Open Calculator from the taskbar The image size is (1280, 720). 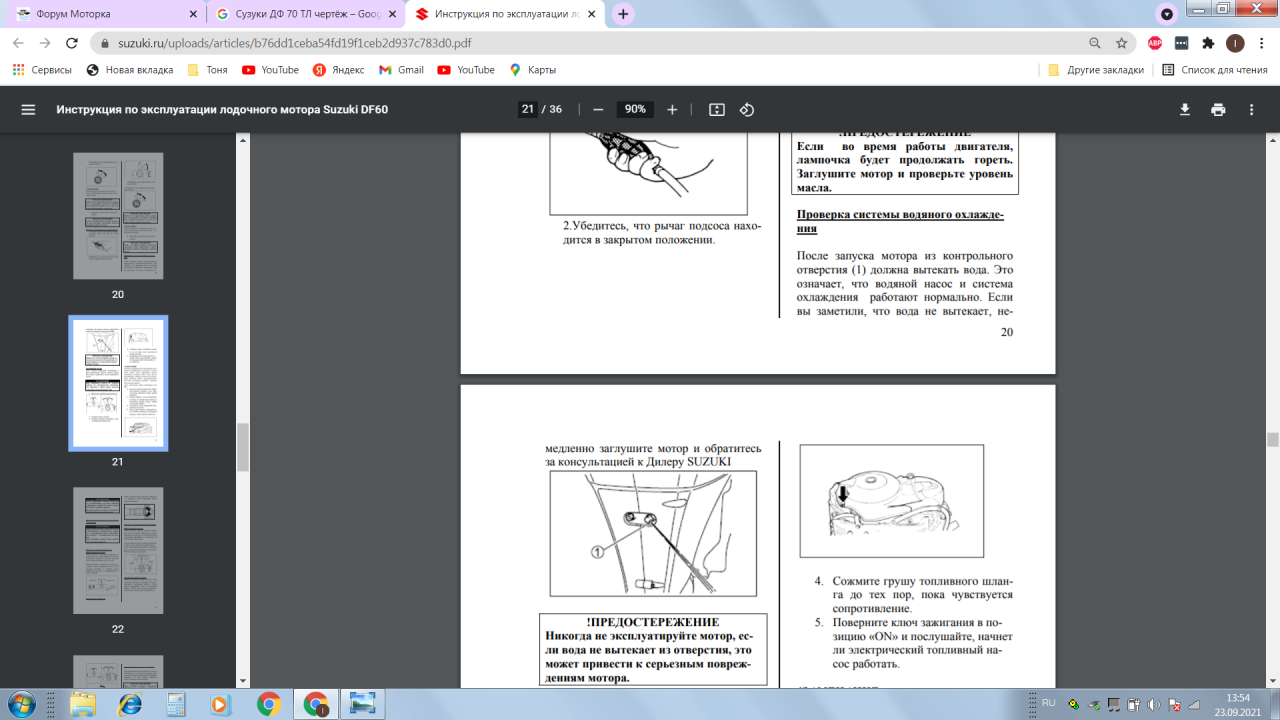coord(176,703)
